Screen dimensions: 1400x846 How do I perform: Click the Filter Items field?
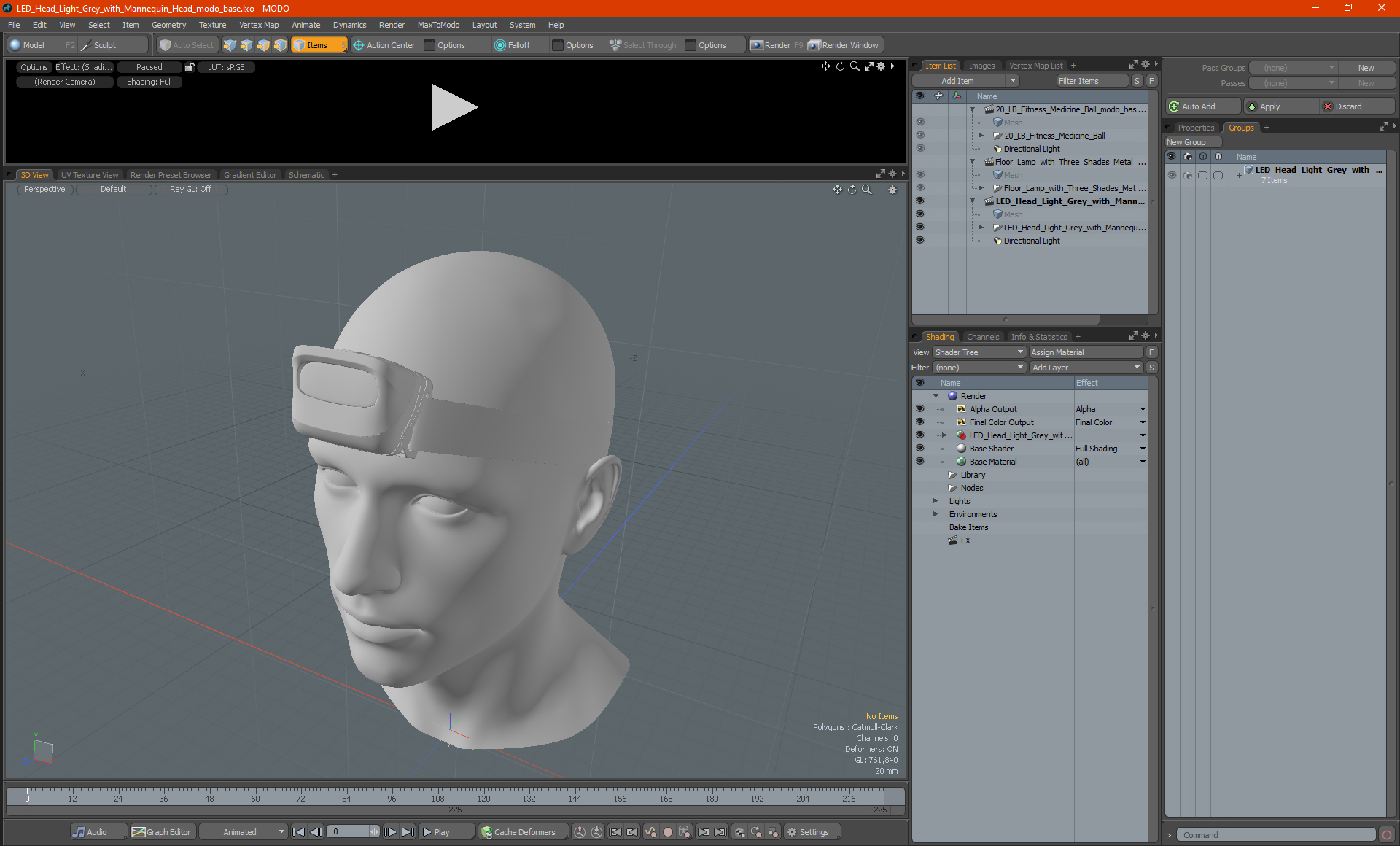[x=1092, y=81]
